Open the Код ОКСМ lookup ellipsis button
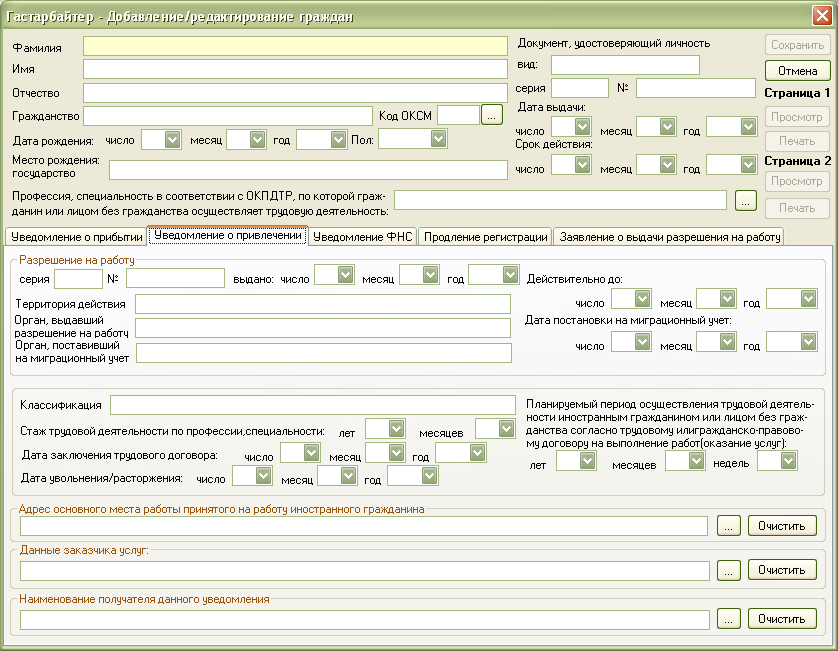The image size is (838, 651). [492, 115]
